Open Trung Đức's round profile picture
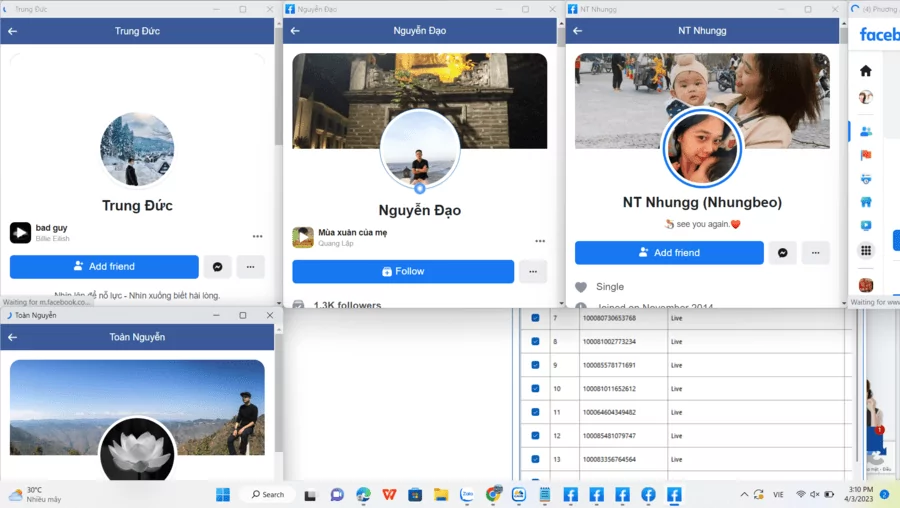 click(x=137, y=149)
